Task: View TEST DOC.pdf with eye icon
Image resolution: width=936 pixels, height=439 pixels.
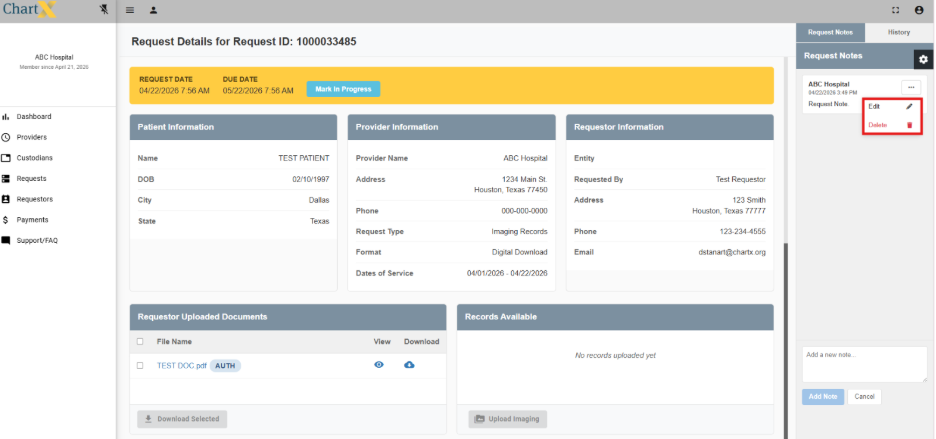Action: (x=379, y=365)
